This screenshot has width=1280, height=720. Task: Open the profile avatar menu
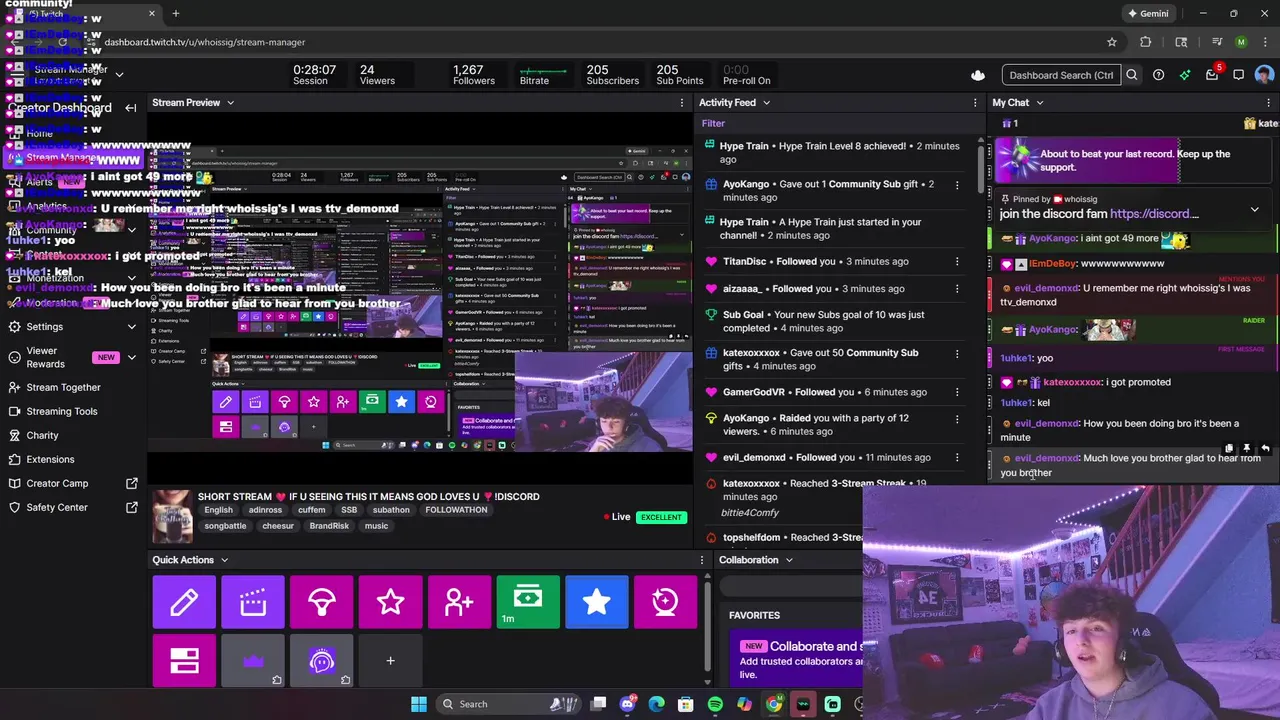(1264, 75)
